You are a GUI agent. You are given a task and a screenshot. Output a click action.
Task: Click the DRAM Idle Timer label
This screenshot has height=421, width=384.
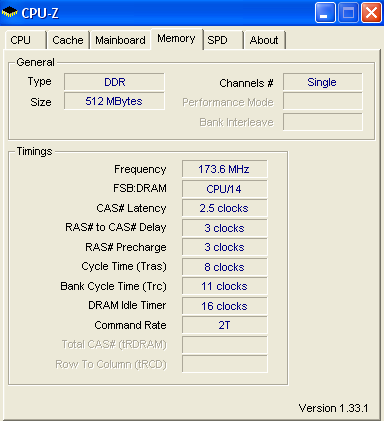127,305
